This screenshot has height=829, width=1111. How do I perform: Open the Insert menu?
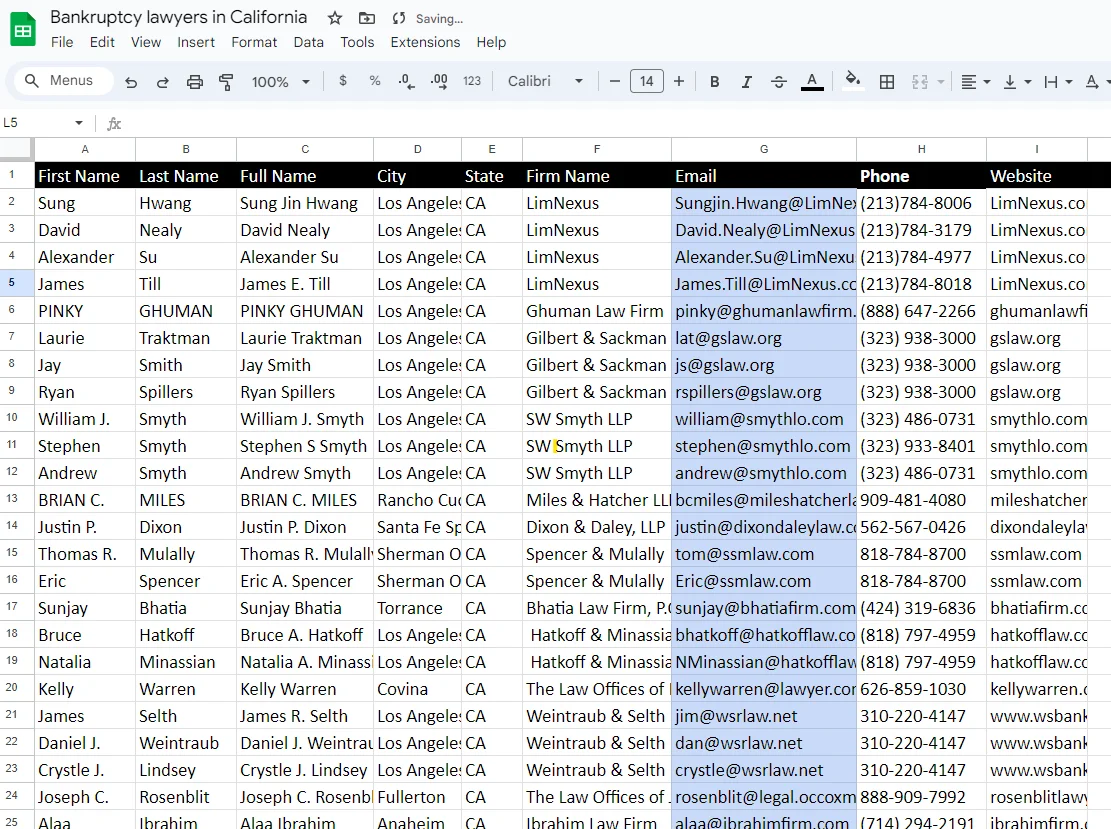pos(196,43)
